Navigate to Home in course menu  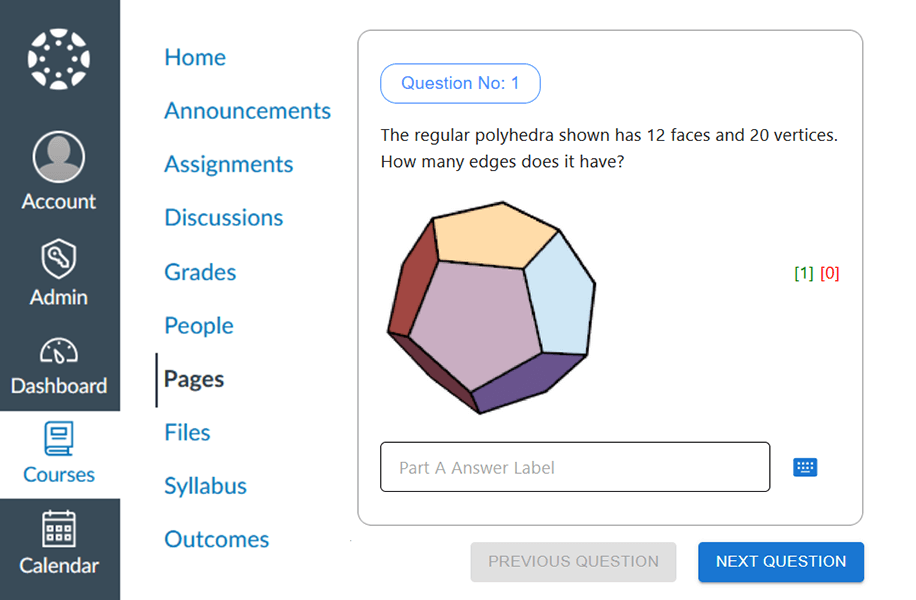pos(195,58)
